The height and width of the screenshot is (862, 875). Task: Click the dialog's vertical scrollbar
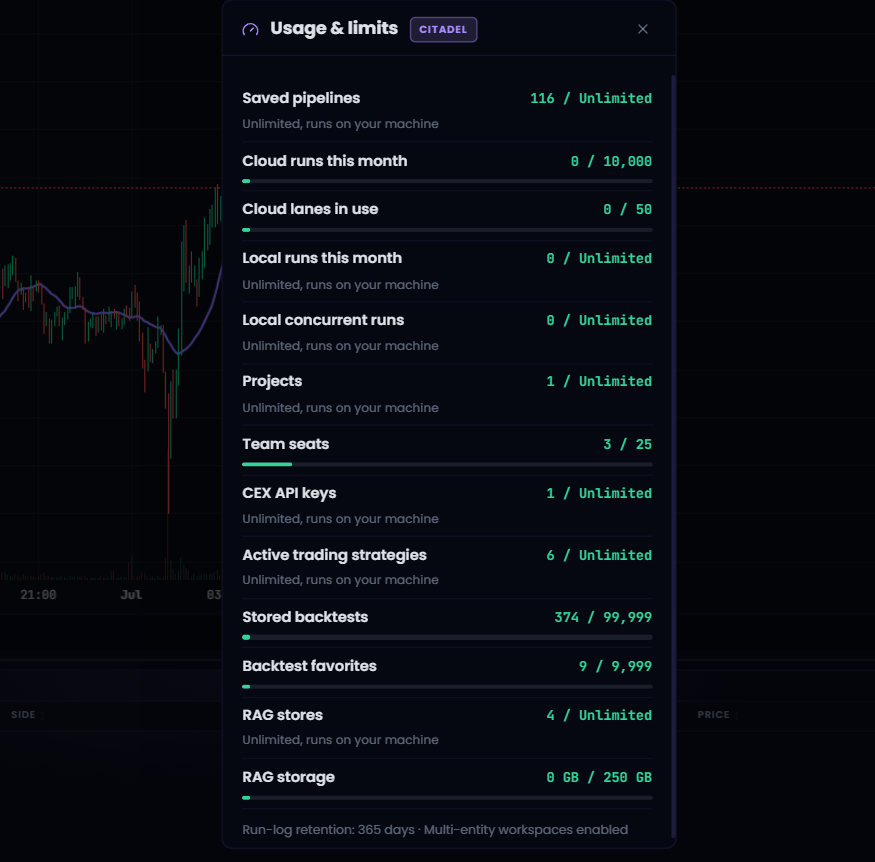pos(673,456)
